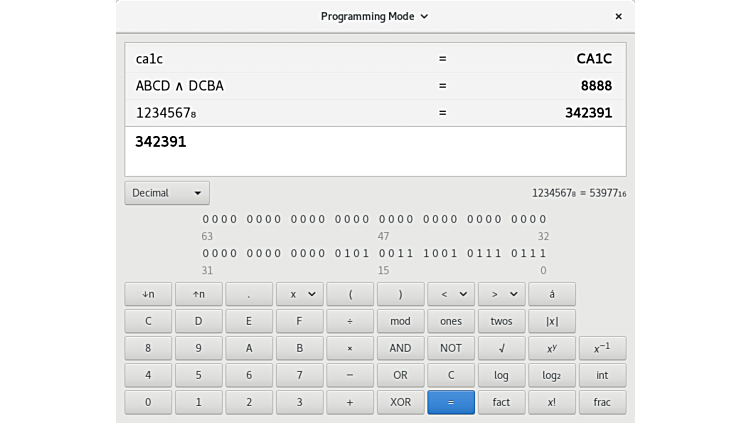This screenshot has width=752, height=423.
Task: Open the x variables menu button
Action: 300,294
